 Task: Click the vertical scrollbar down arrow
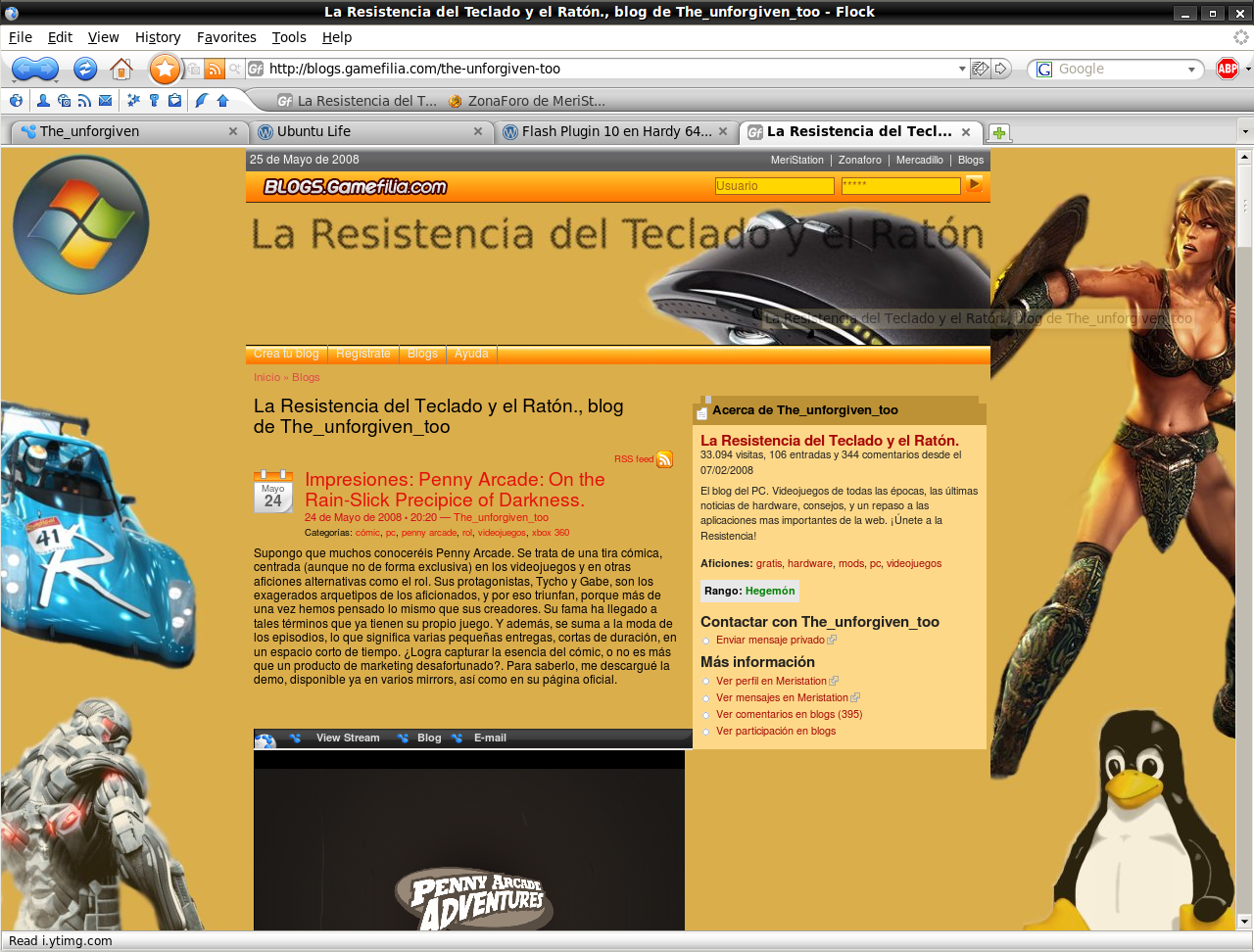click(1245, 922)
